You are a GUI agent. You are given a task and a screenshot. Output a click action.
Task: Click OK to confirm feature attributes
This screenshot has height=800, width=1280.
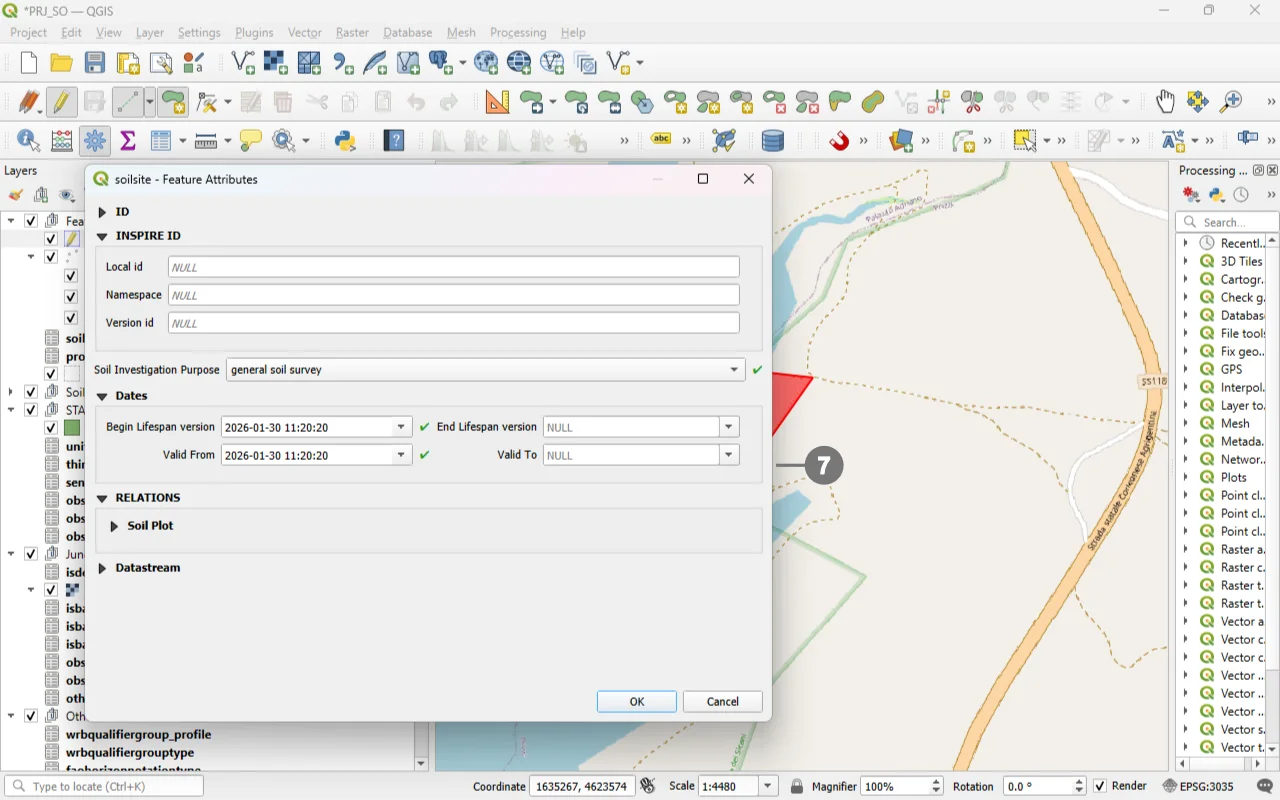pos(636,702)
